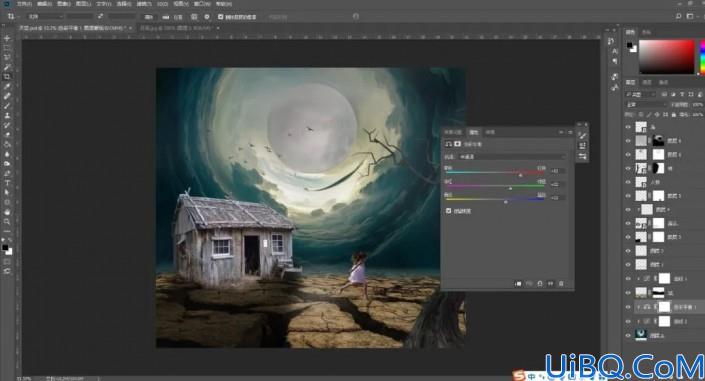The height and width of the screenshot is (381, 705).
Task: Open the layer Fill value dropdown
Action: tap(697, 115)
